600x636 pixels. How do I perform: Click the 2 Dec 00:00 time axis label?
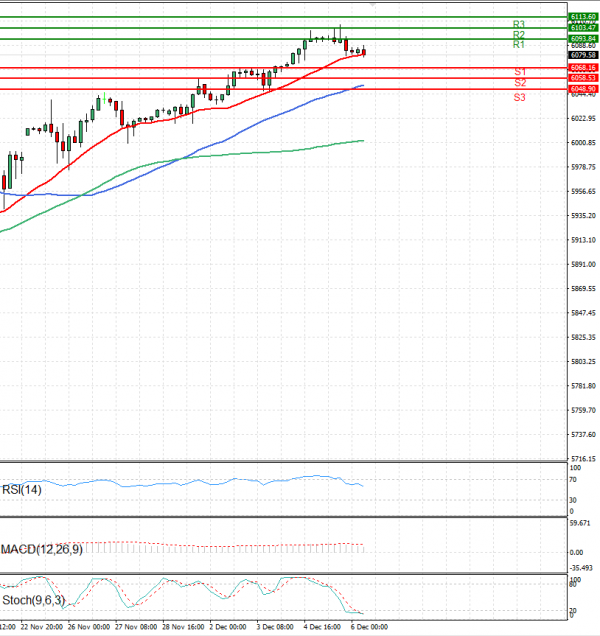tap(227, 627)
